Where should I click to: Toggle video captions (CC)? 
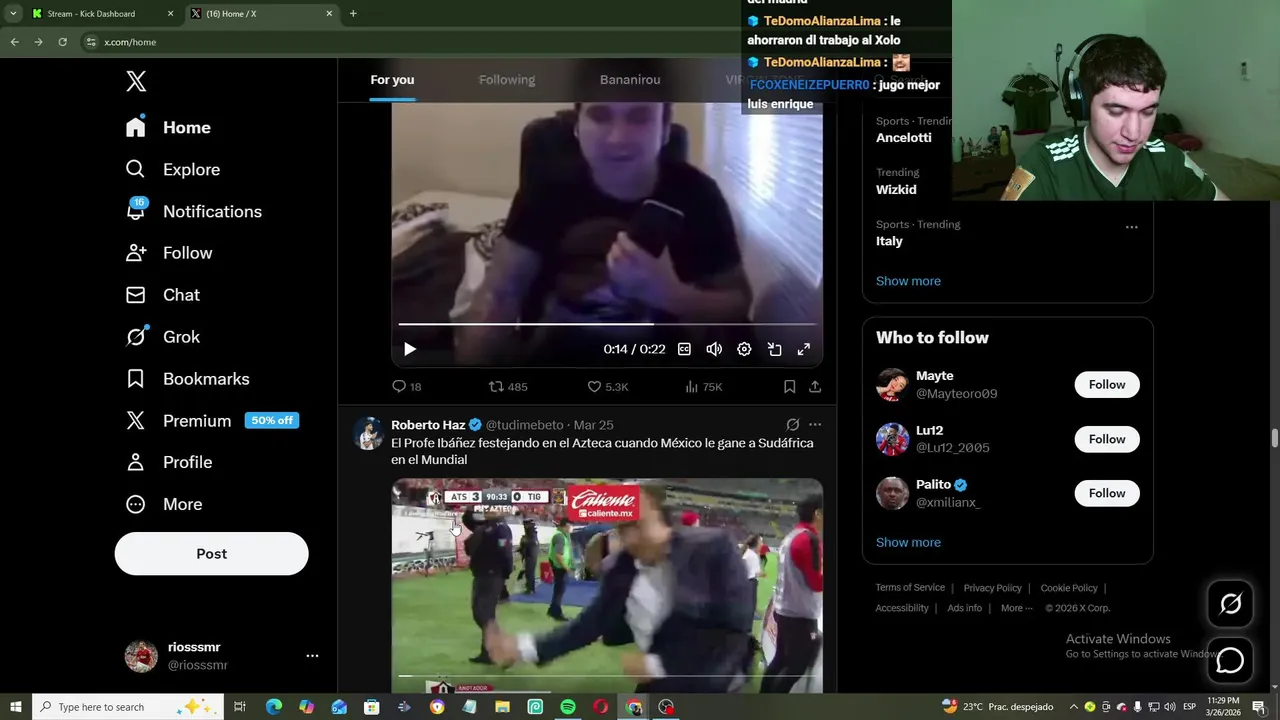684,349
